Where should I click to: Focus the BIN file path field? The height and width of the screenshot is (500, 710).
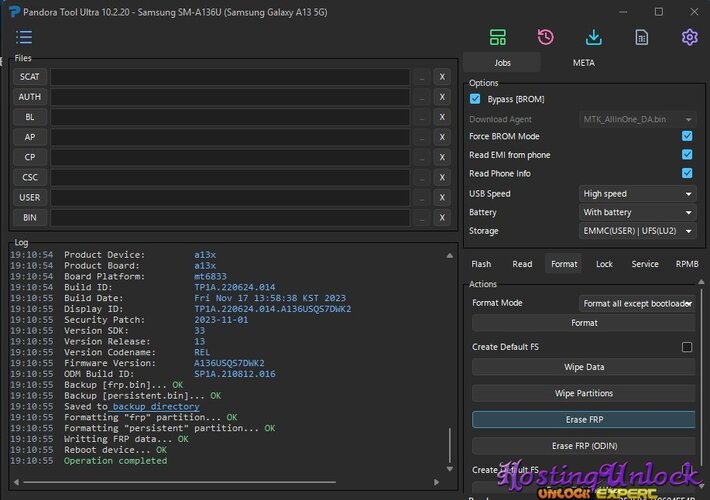(230, 217)
